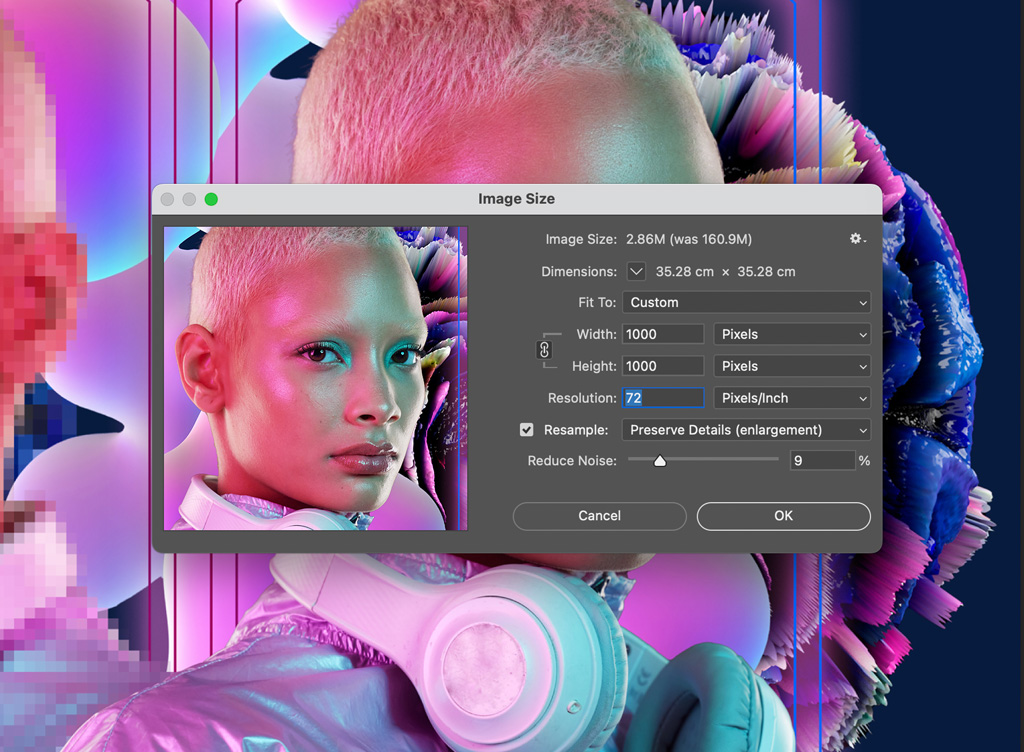Click the '2.86M (was 160.9M)' image size text
Image resolution: width=1024 pixels, height=752 pixels.
688,240
